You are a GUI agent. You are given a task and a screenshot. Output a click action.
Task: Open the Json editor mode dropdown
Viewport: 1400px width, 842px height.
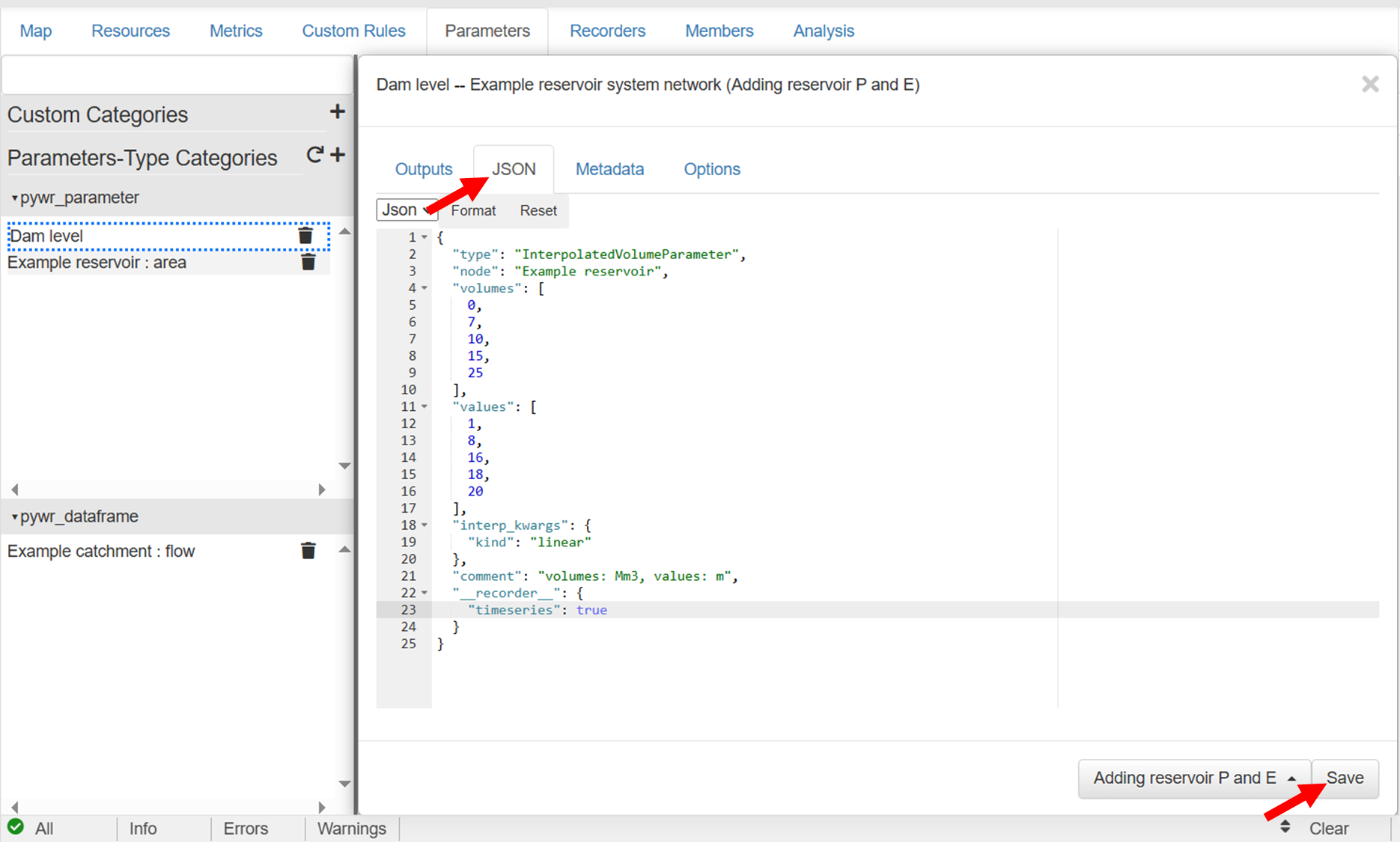click(407, 210)
